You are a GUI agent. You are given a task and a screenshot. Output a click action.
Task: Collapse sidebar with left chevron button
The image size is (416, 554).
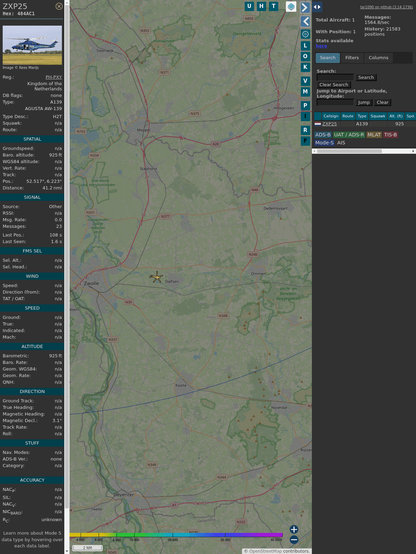[x=305, y=21]
